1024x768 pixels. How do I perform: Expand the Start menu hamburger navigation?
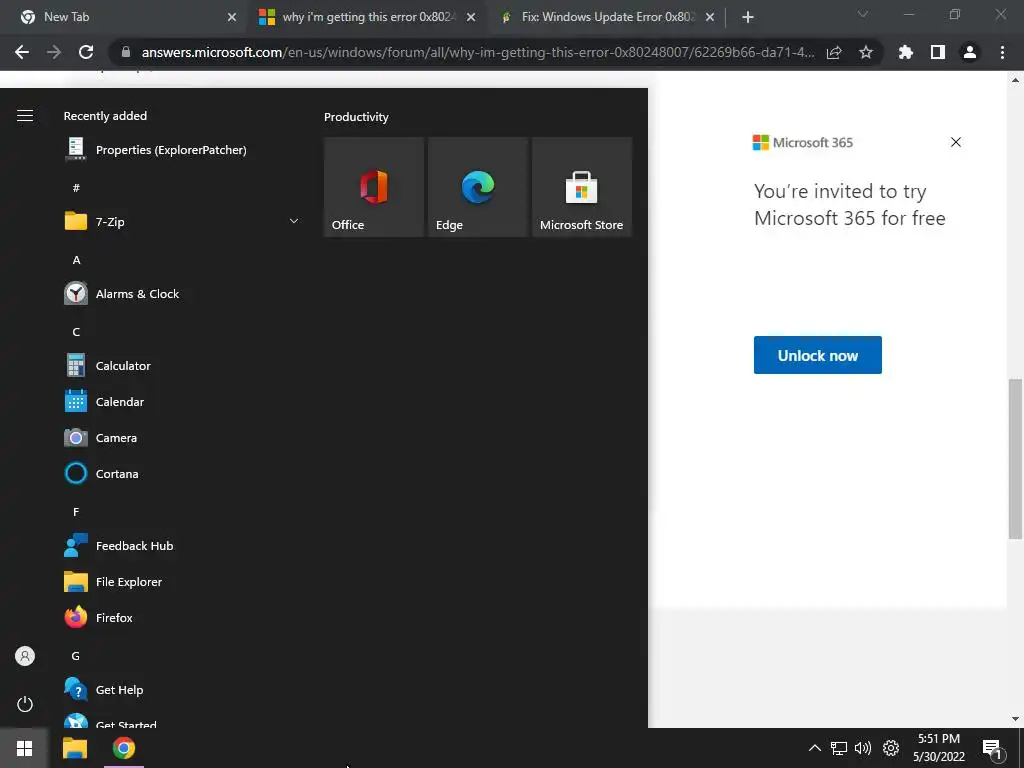coord(25,116)
